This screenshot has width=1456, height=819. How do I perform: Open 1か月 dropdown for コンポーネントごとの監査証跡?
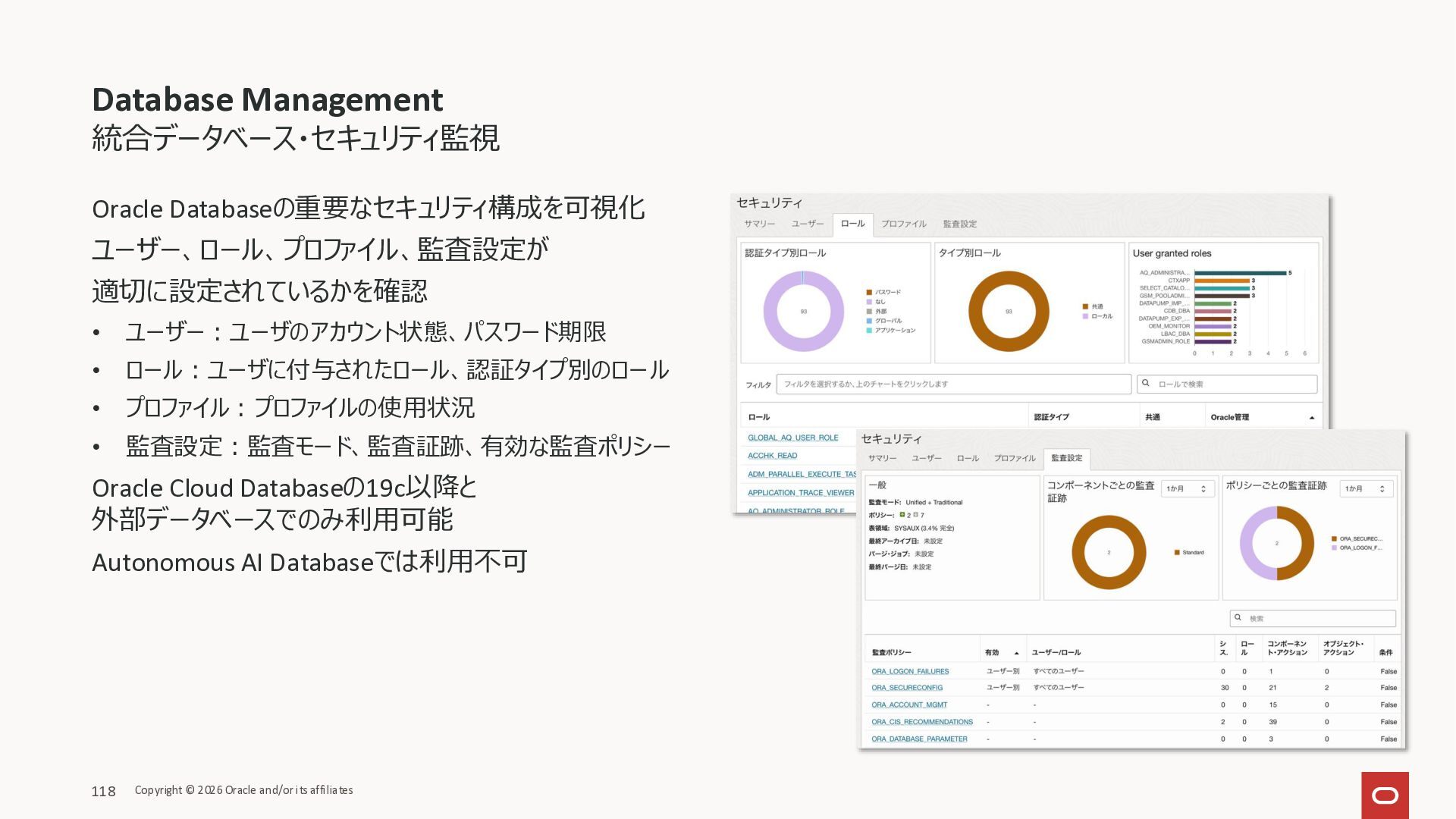[1187, 489]
